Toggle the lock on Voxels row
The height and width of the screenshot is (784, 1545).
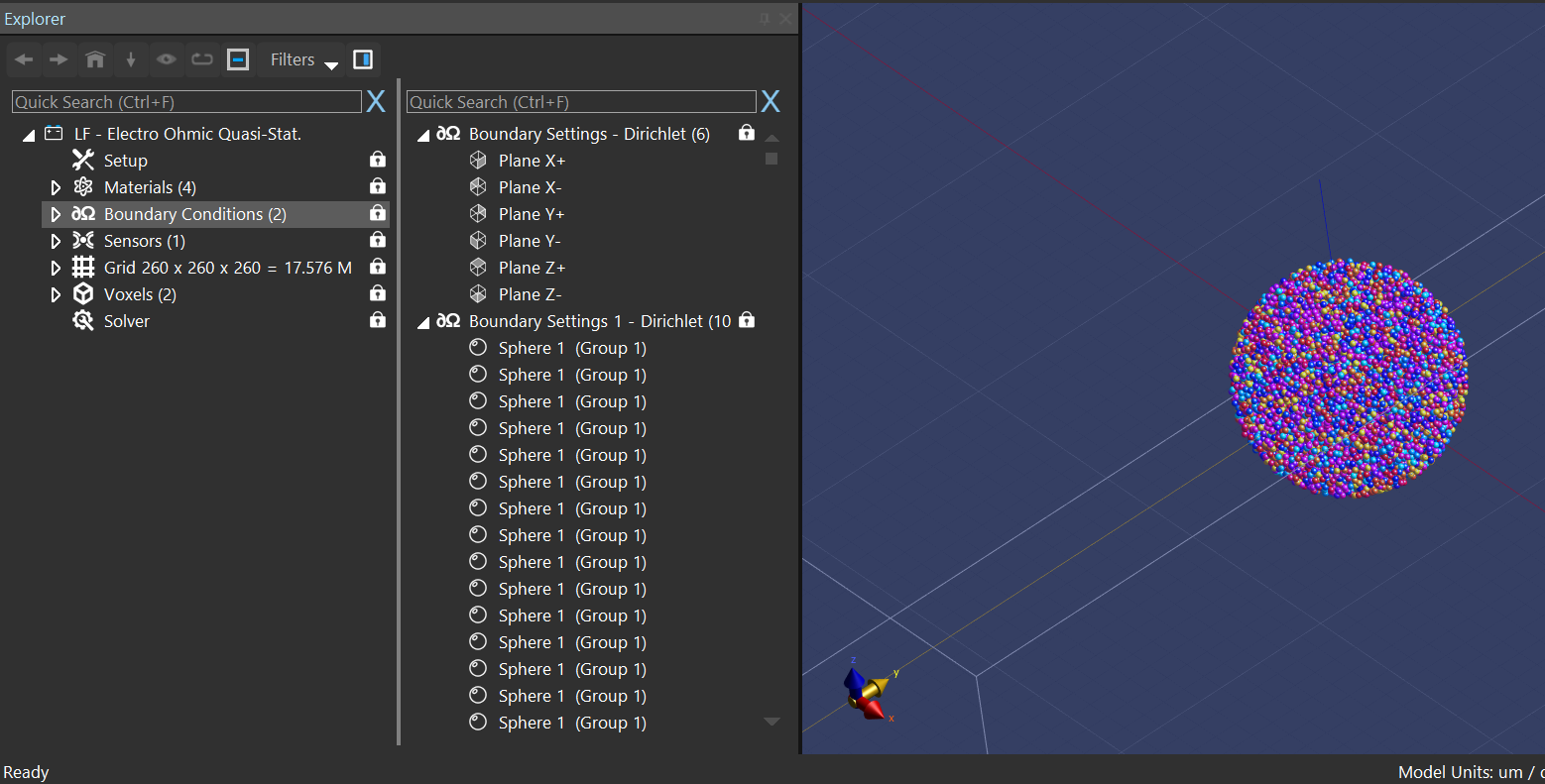coord(377,292)
